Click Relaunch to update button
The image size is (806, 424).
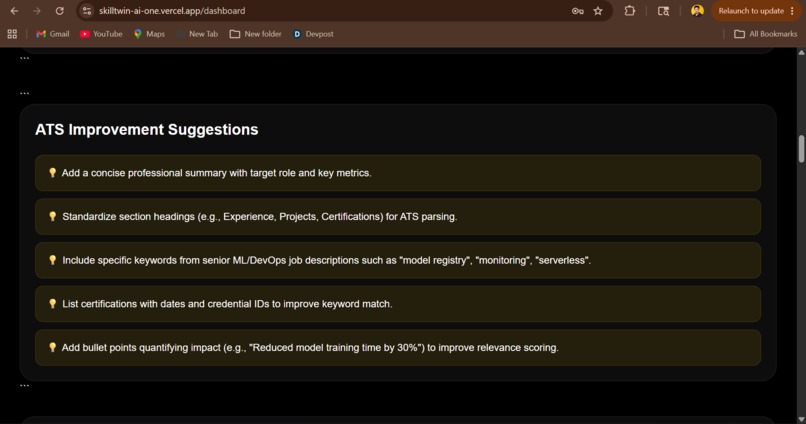click(750, 11)
